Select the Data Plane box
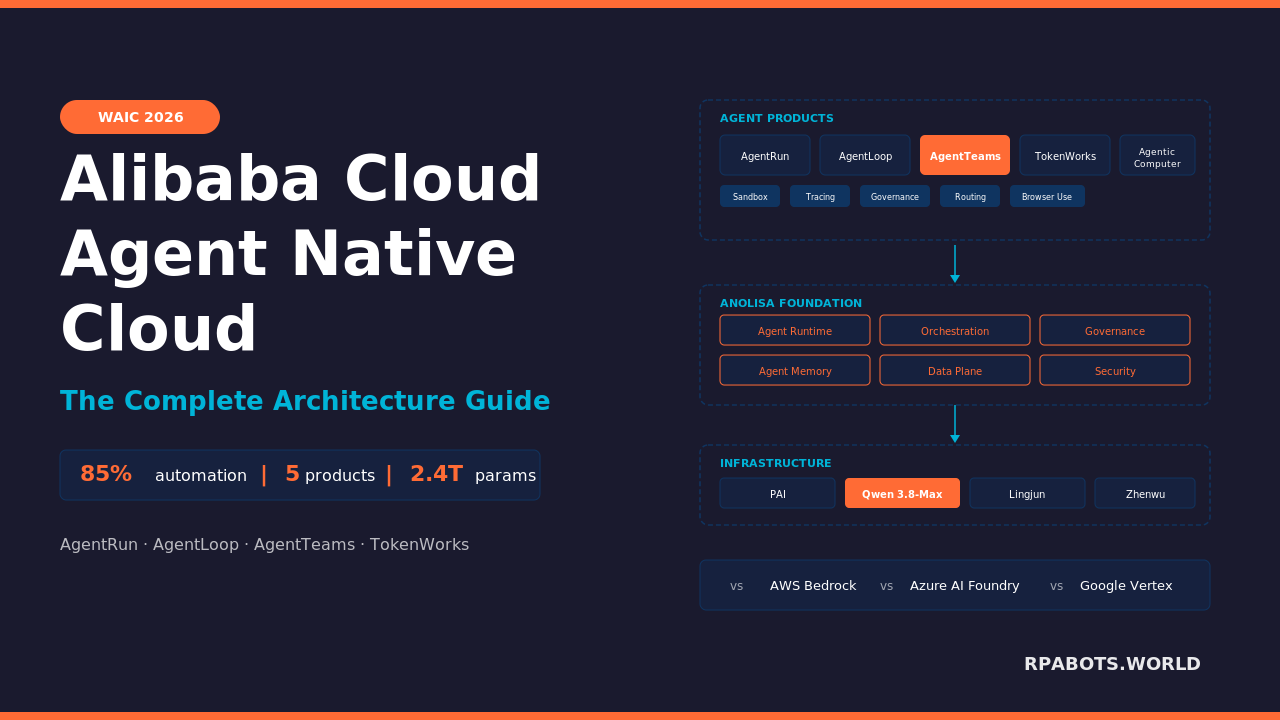The height and width of the screenshot is (720, 1280). point(955,370)
